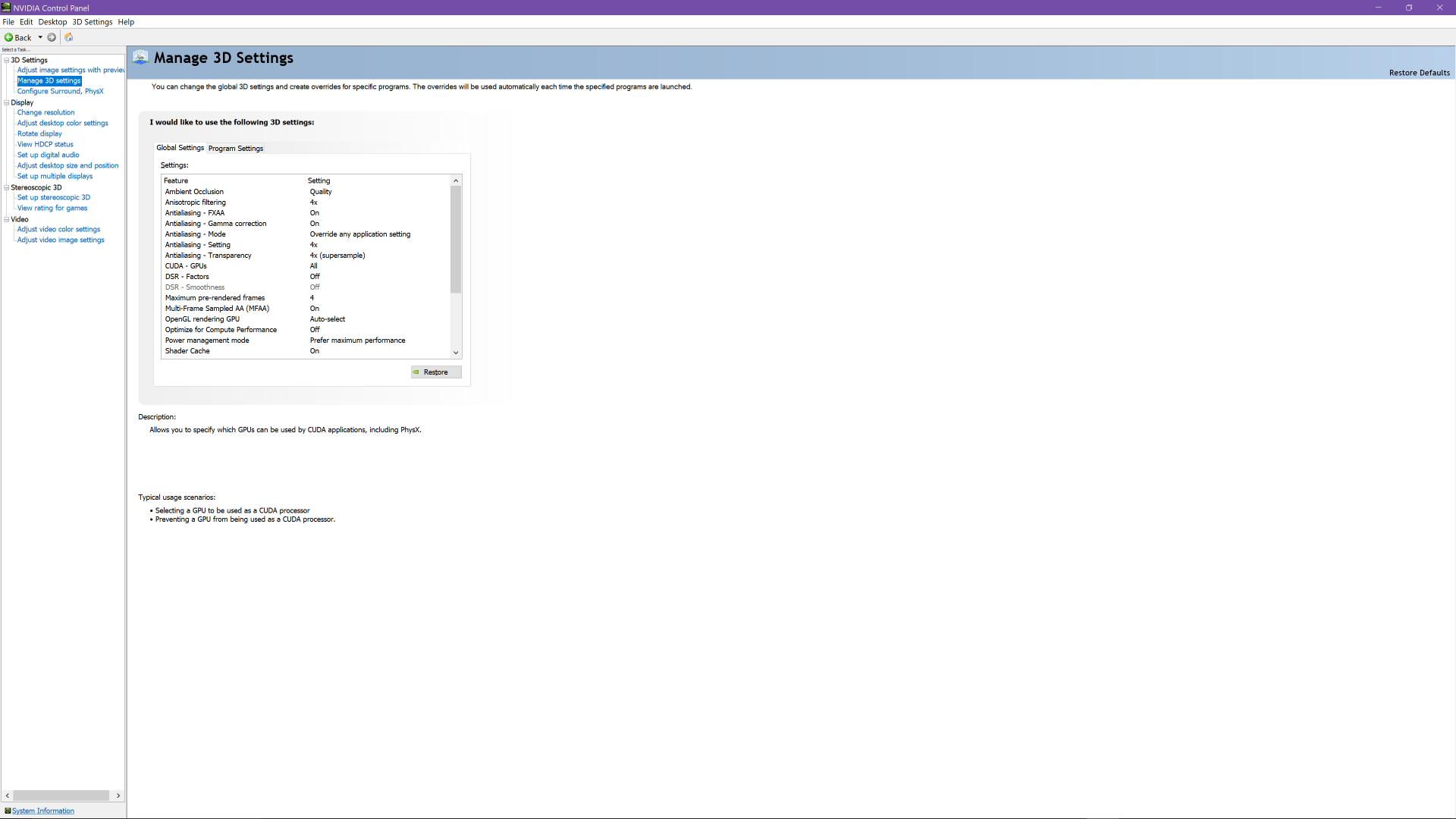The width and height of the screenshot is (1456, 819).
Task: Open Change resolution page
Action: pos(46,112)
